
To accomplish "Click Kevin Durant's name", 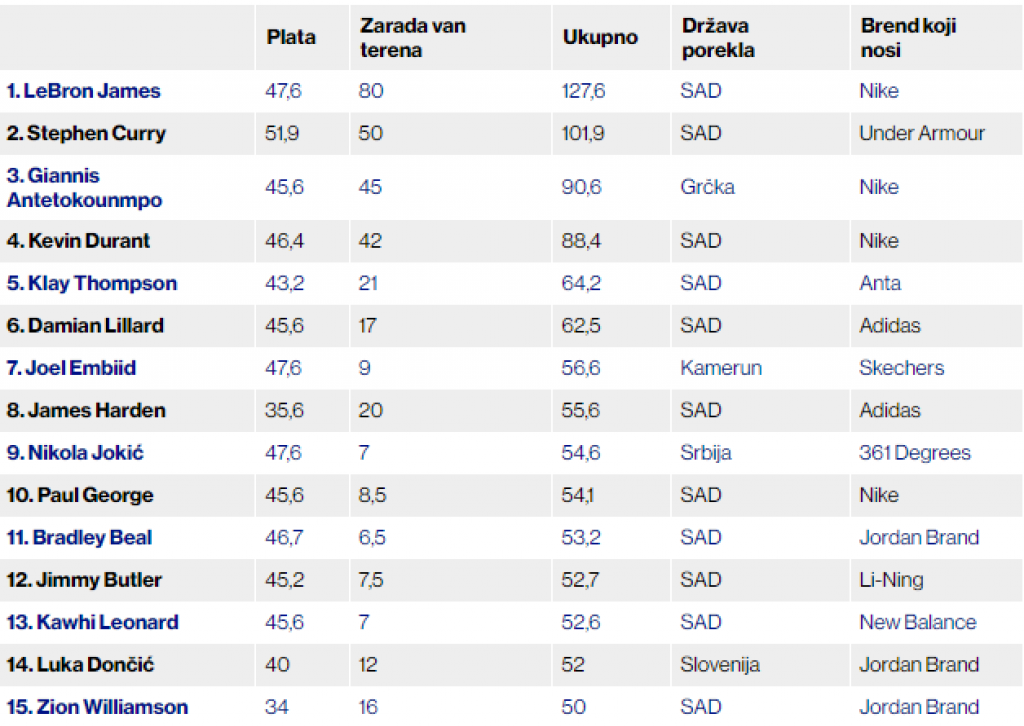I will (x=79, y=241).
